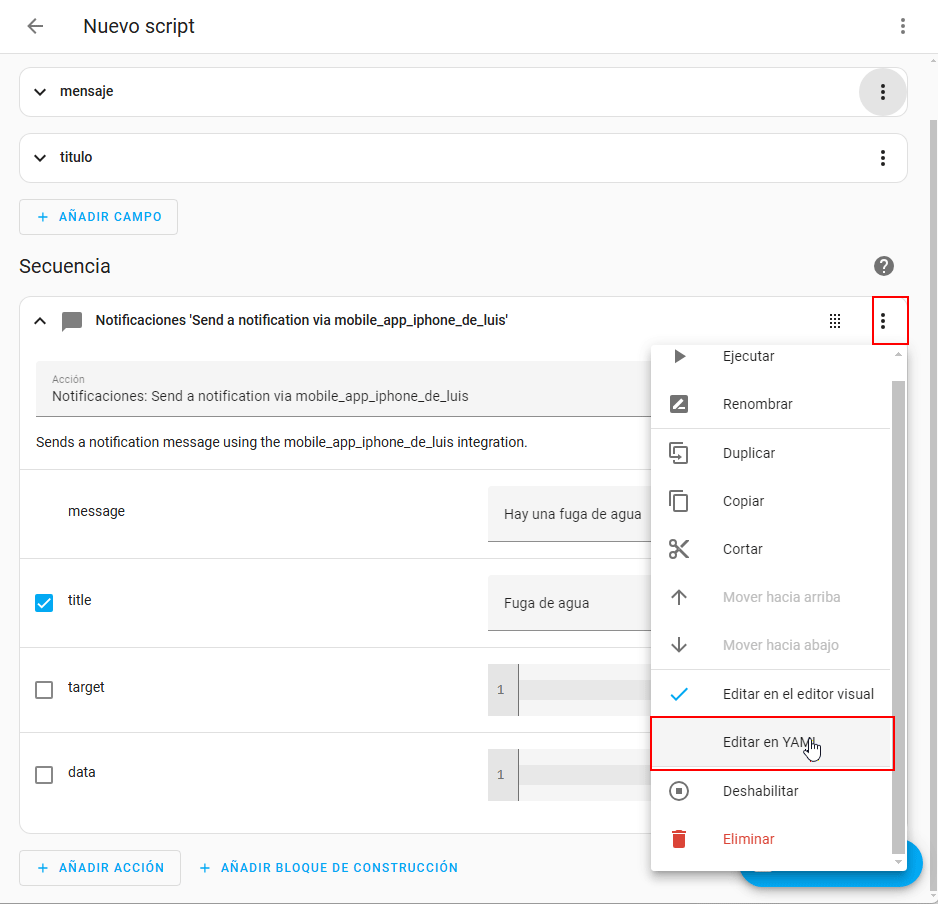Choose Duplicar in the context menu
Screen dimensions: 938x904
coord(748,453)
